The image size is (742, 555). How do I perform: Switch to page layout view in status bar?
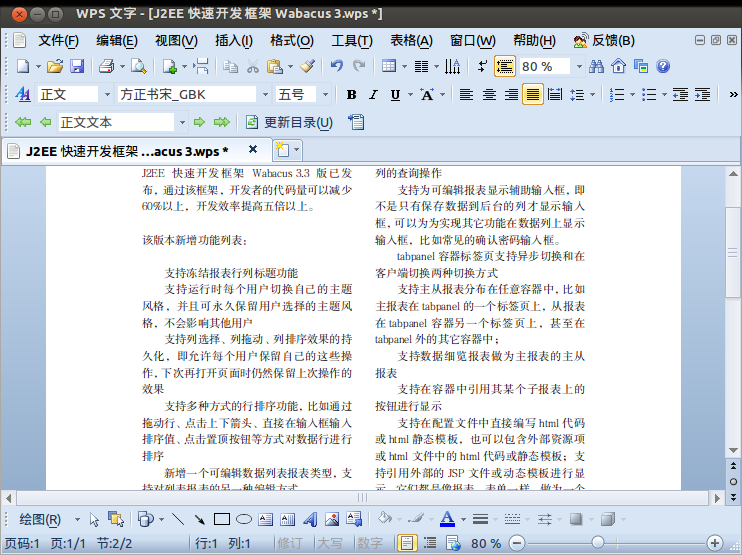[x=406, y=543]
